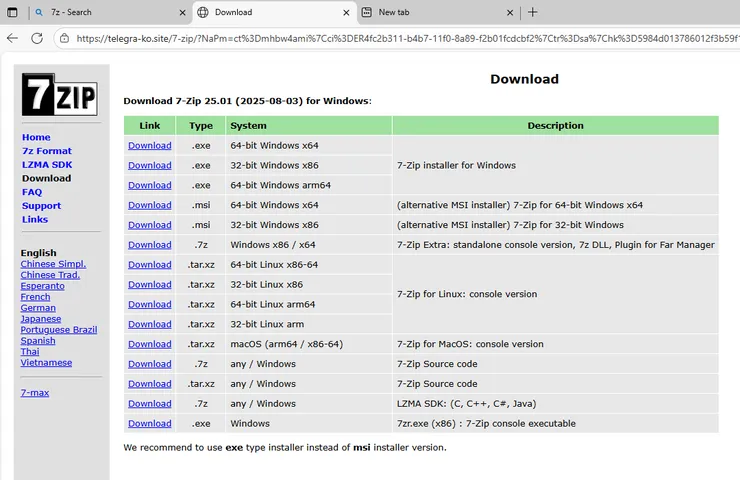Click the 'Type' column header
This screenshot has width=740, height=480.
pyautogui.click(x=201, y=126)
